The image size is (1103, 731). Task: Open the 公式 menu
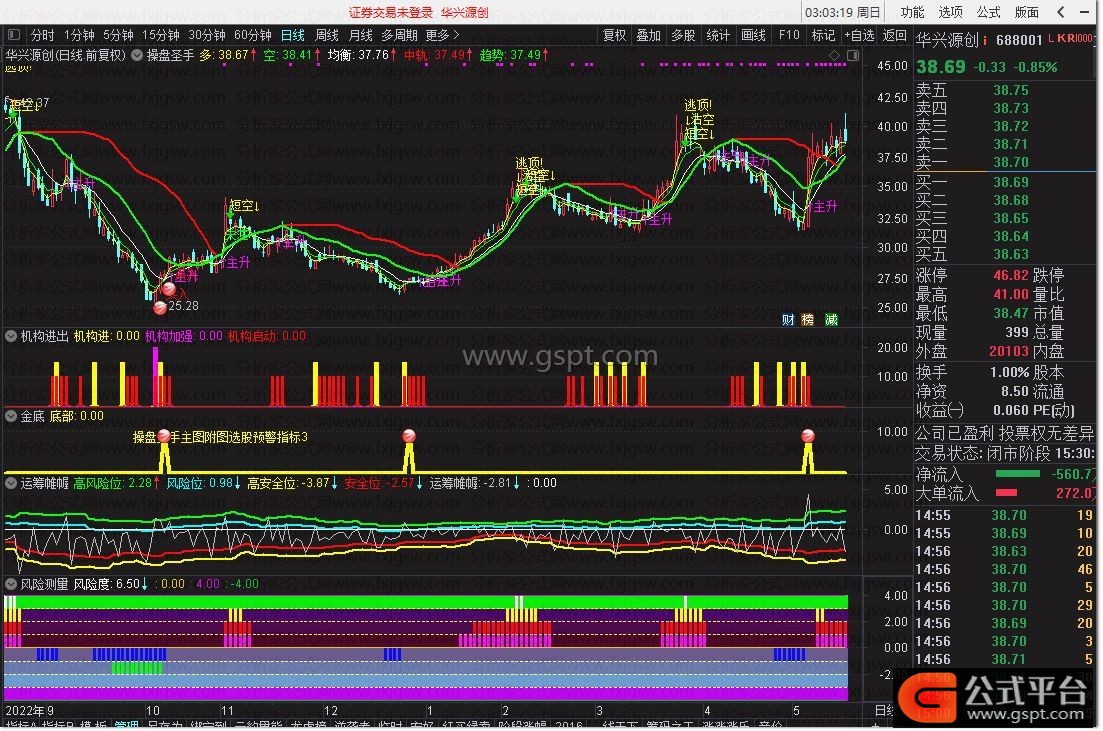point(988,12)
